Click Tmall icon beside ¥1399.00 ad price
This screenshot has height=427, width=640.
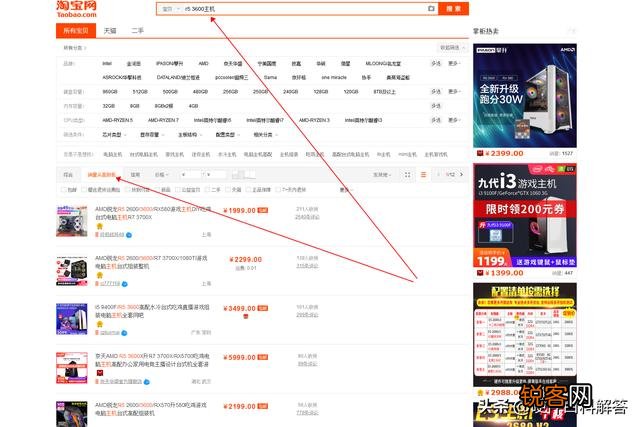480,273
